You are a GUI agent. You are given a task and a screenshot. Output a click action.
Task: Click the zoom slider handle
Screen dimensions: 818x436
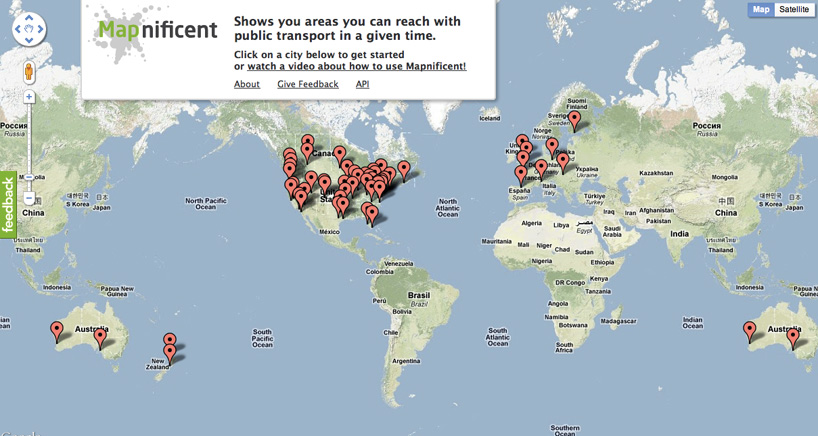coord(29,177)
